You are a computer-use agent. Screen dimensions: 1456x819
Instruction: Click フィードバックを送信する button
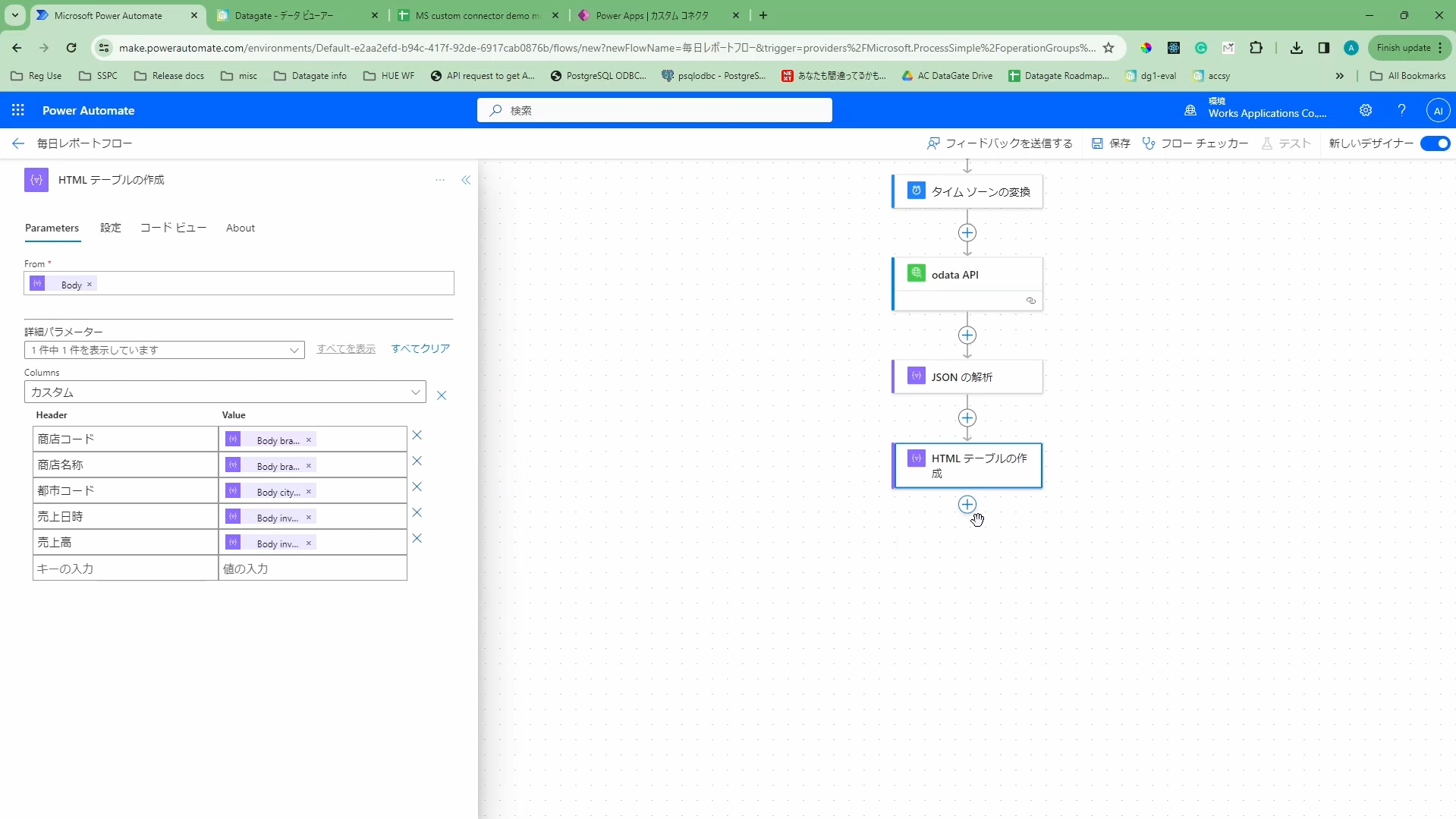tap(1000, 143)
